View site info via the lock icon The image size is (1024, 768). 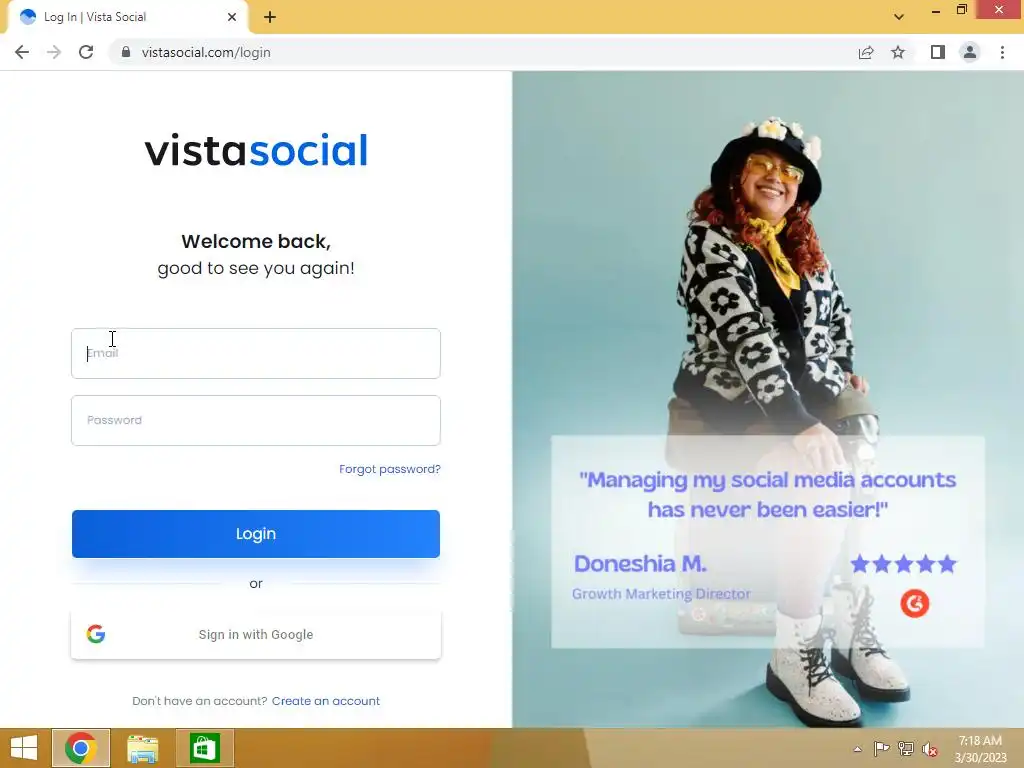126,52
